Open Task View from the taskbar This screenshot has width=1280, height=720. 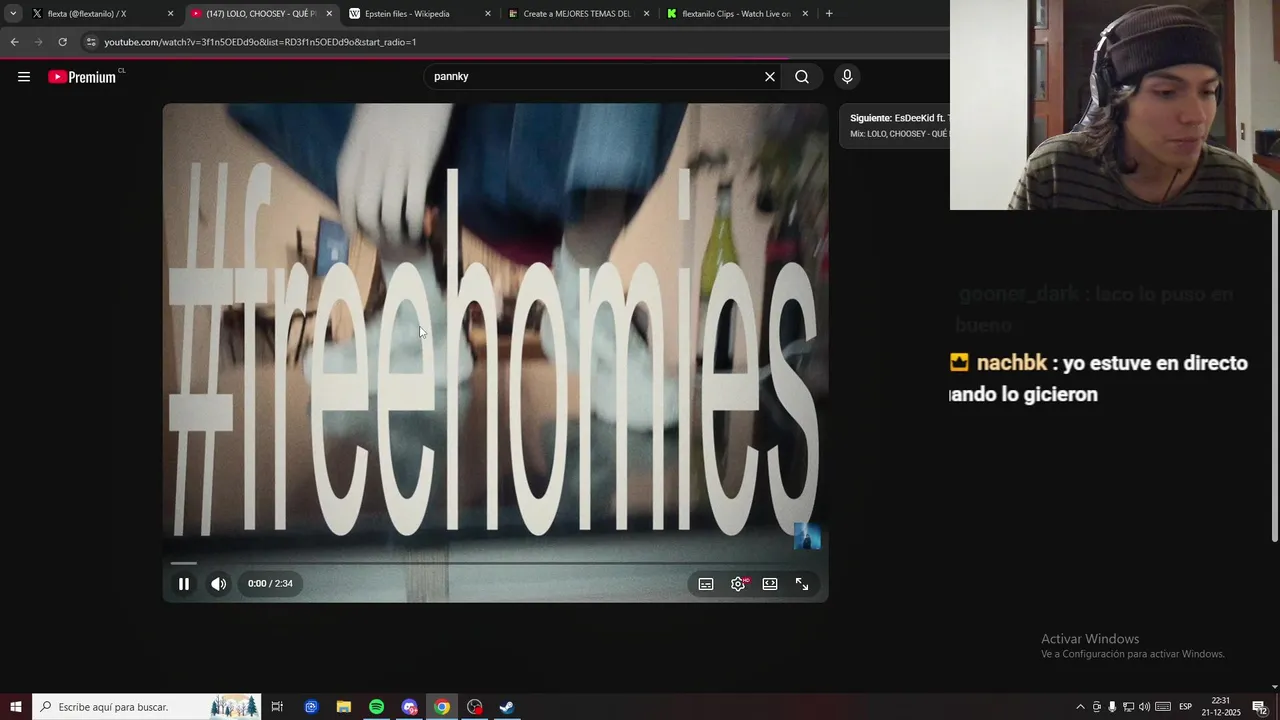277,707
